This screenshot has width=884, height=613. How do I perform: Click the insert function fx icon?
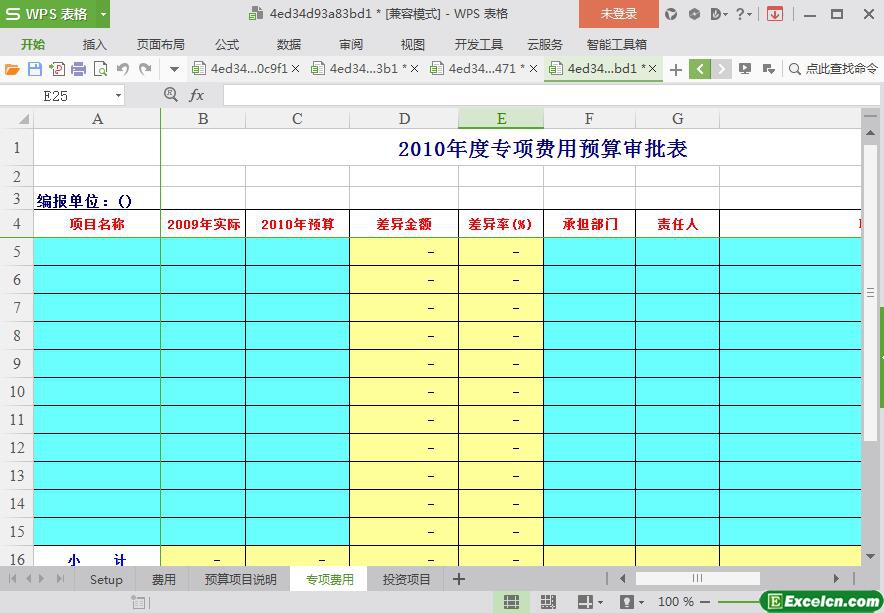[x=197, y=95]
